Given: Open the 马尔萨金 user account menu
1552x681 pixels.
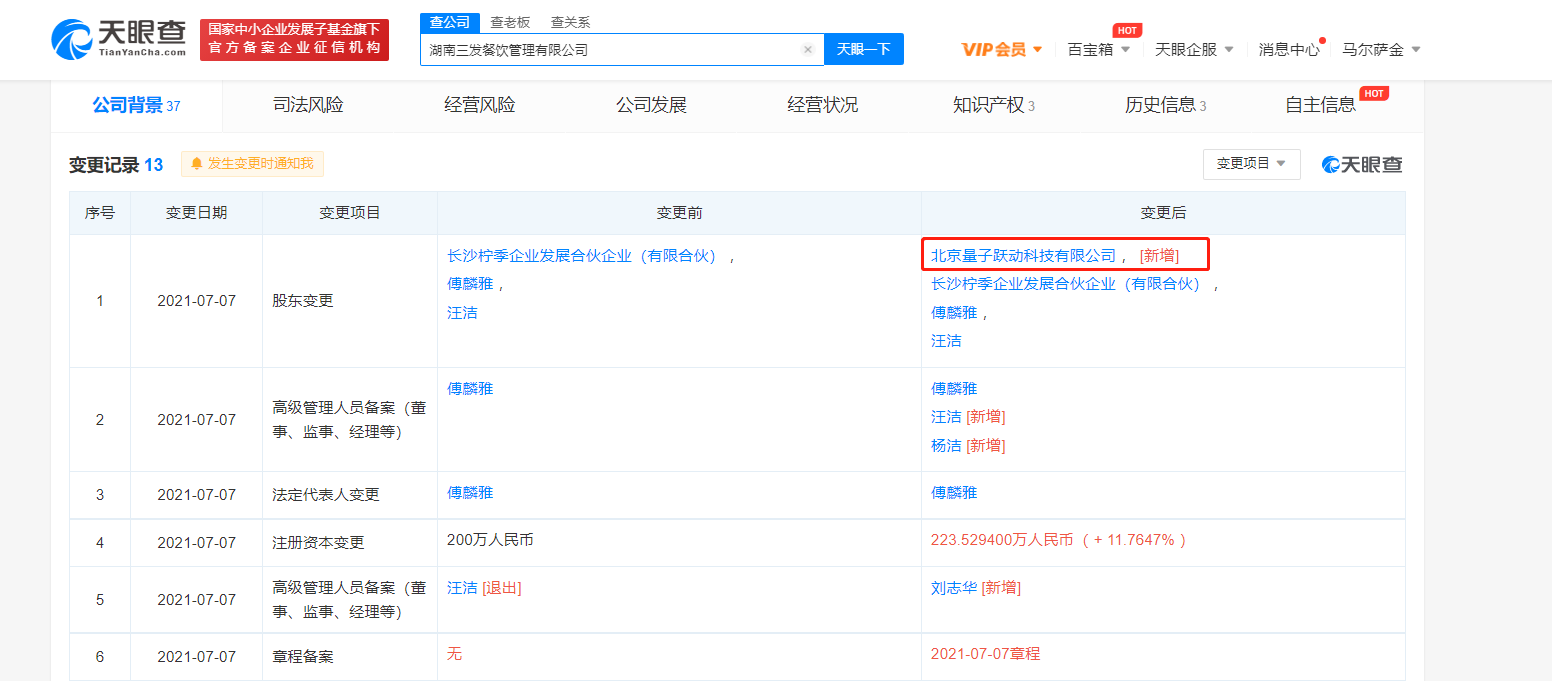Looking at the screenshot, I should [1381, 49].
